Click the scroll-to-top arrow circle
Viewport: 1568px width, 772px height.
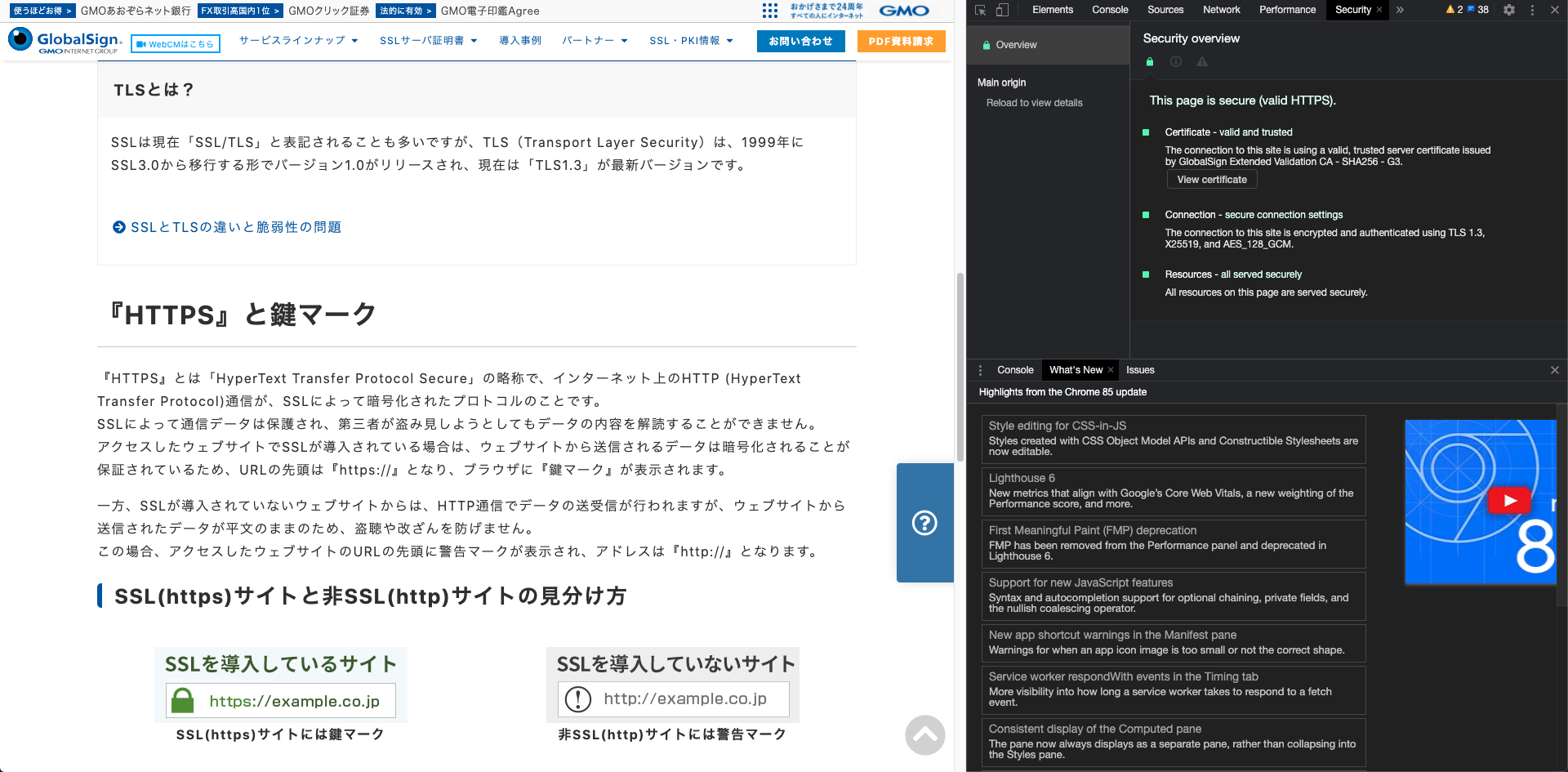pyautogui.click(x=924, y=735)
